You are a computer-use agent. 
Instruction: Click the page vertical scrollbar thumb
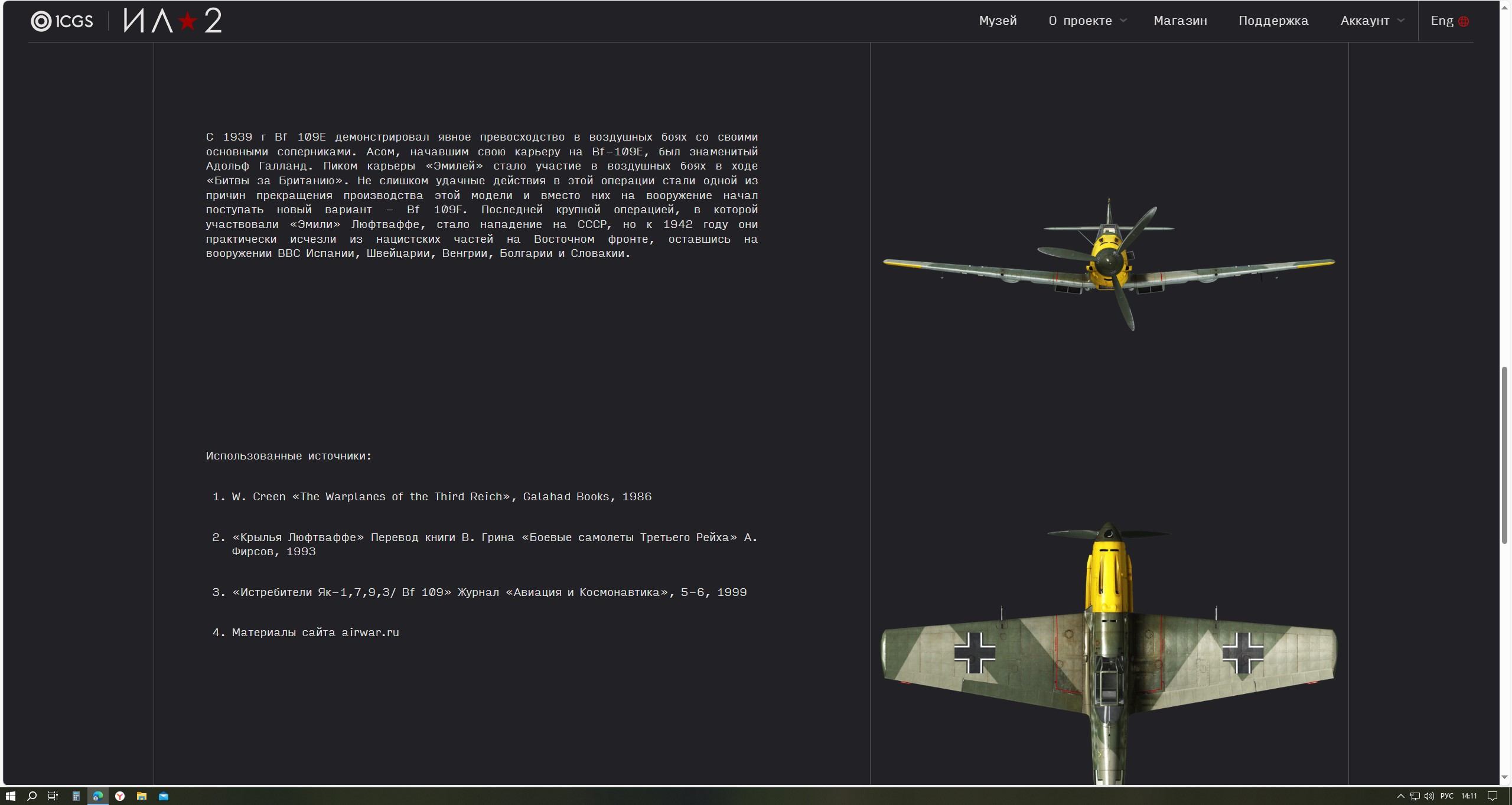(x=1504, y=455)
